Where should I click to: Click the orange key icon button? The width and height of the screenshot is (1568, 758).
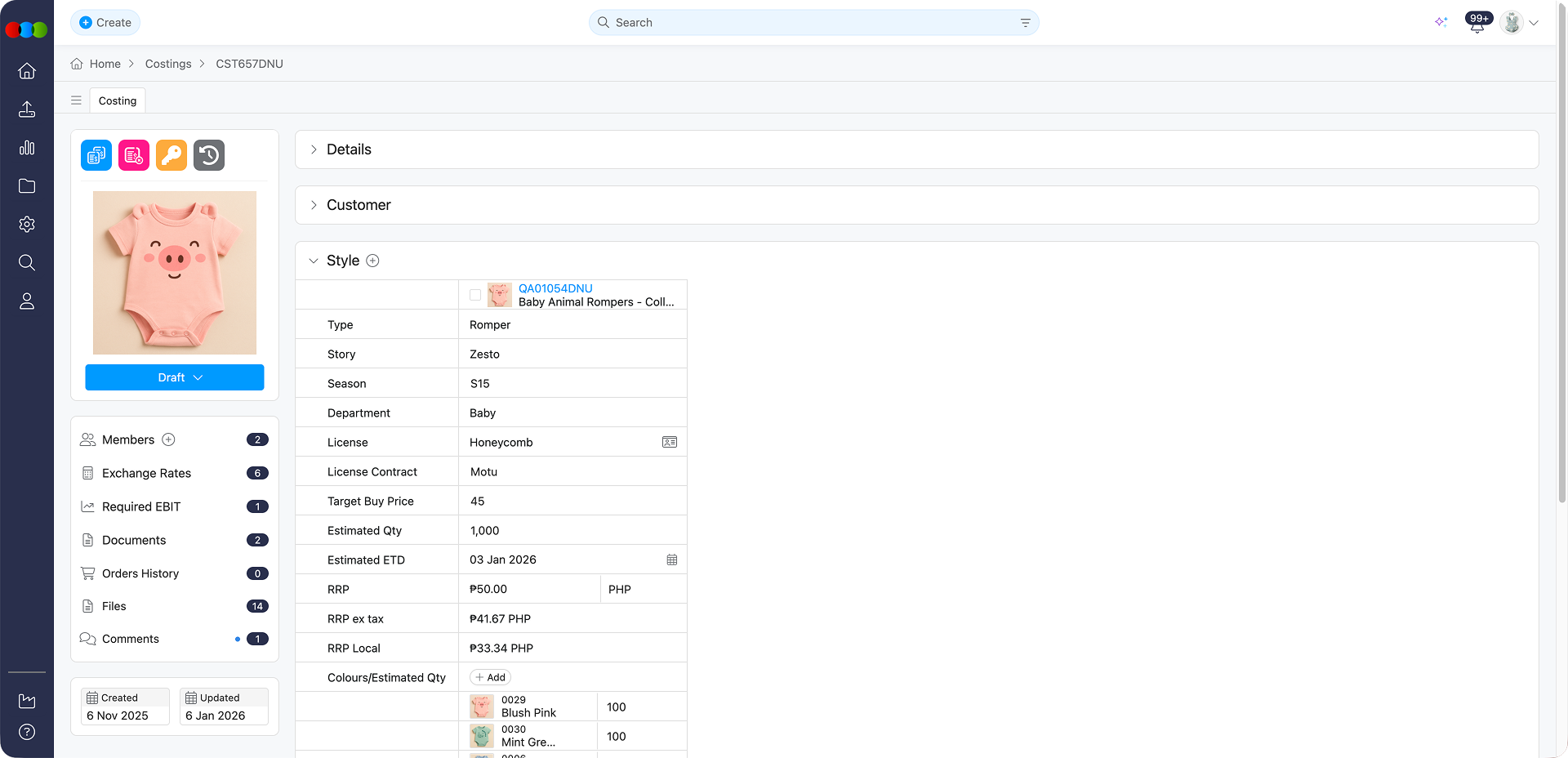(171, 155)
